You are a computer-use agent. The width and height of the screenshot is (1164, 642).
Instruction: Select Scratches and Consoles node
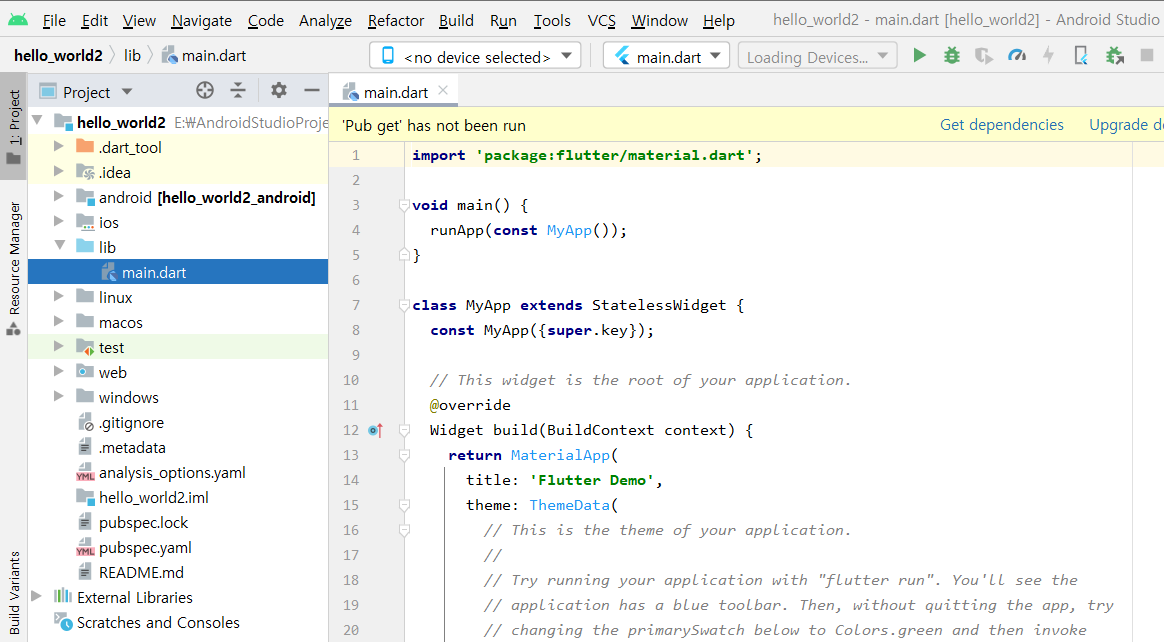157,623
